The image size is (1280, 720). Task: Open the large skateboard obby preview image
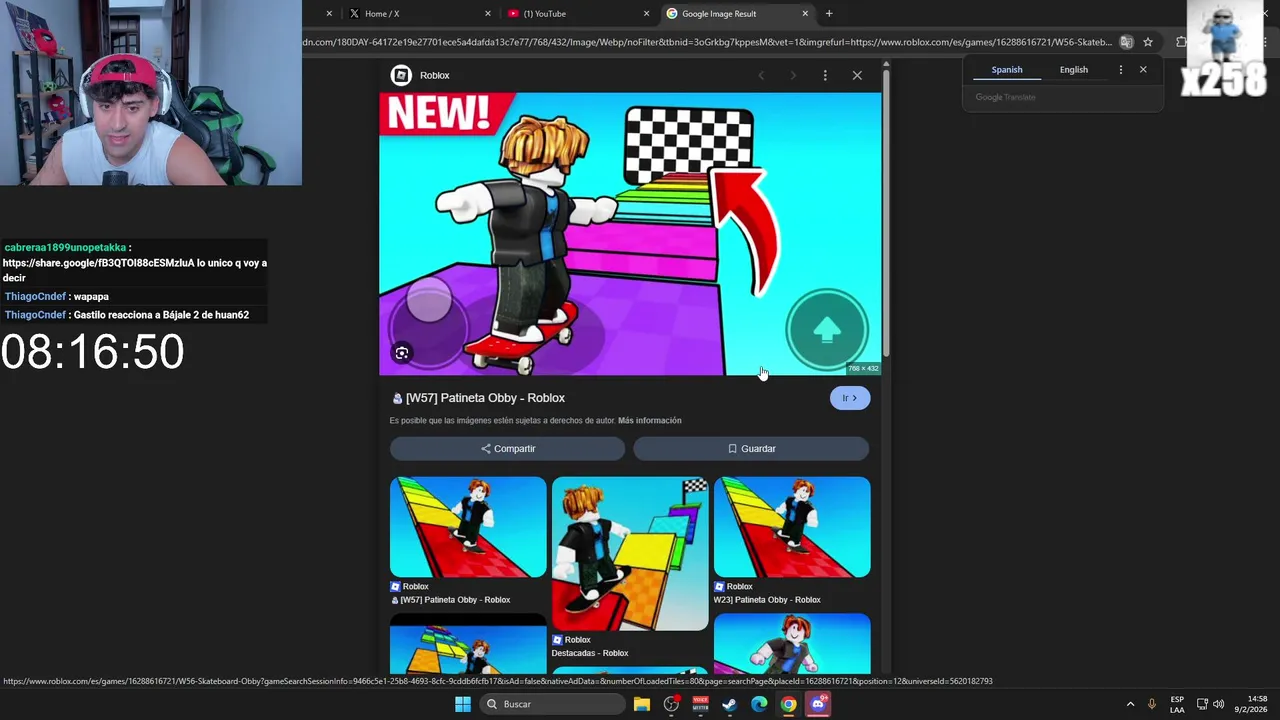630,234
